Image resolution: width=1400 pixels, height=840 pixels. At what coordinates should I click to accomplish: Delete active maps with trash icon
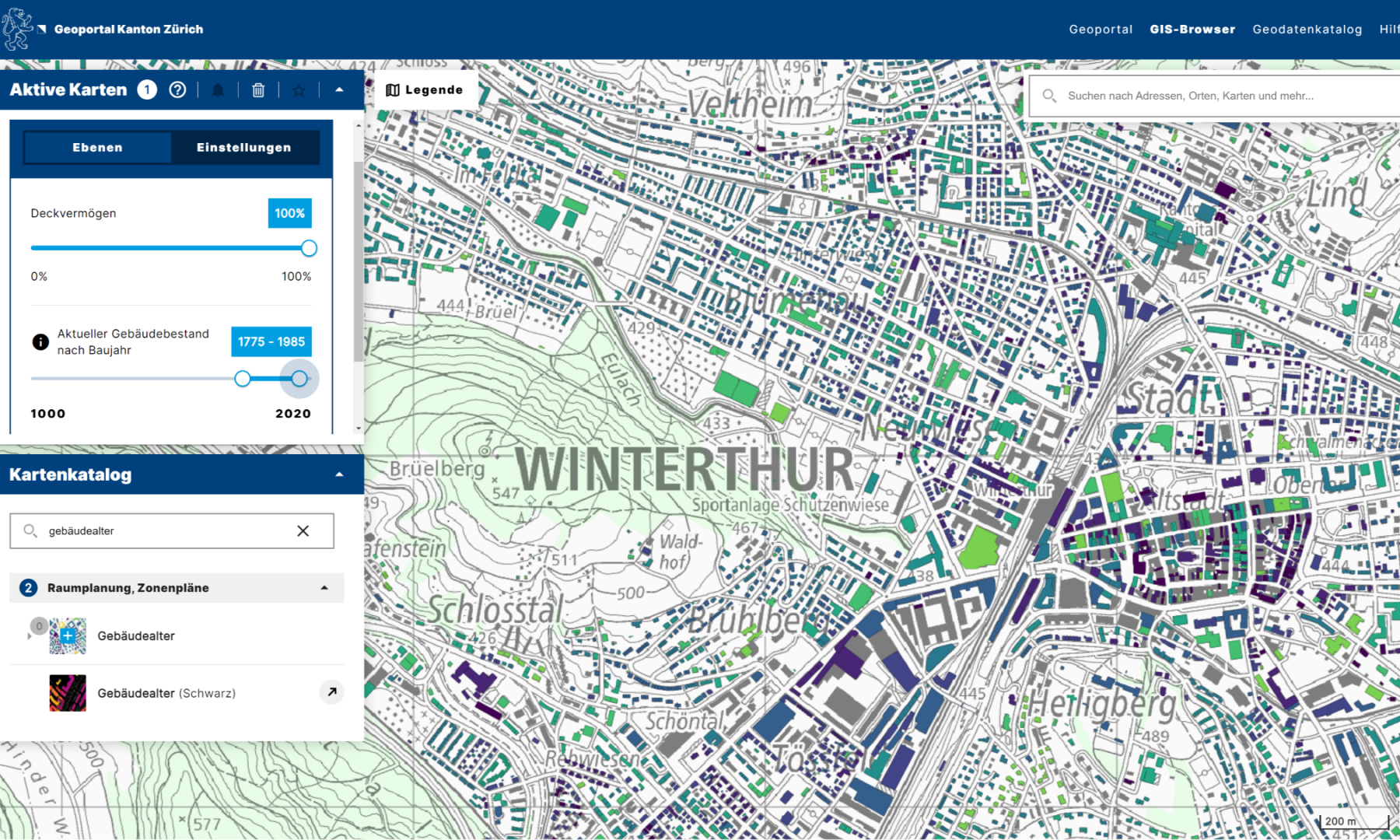tap(258, 90)
